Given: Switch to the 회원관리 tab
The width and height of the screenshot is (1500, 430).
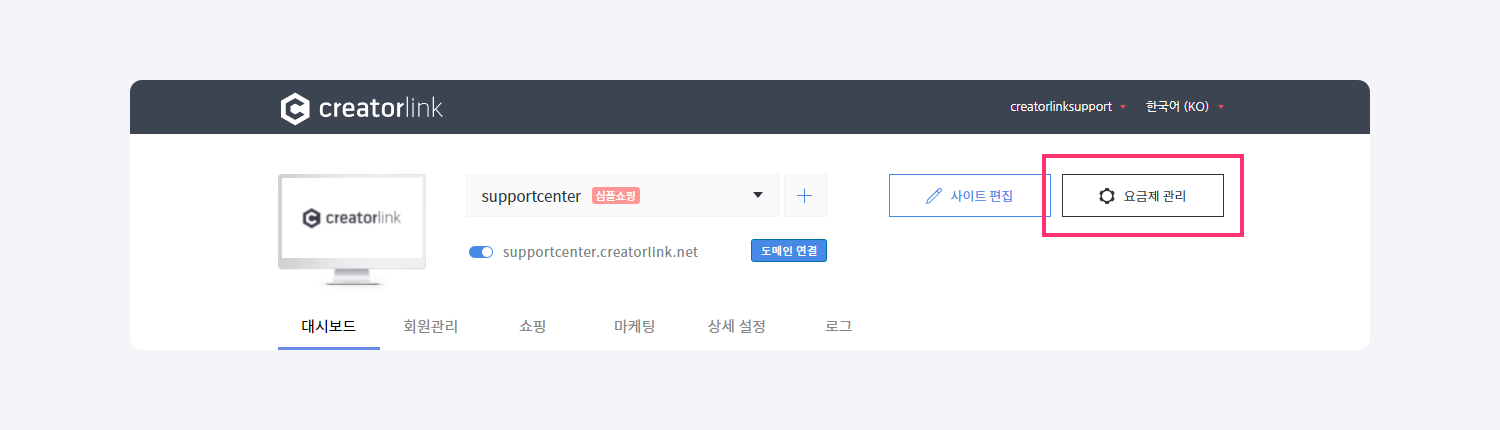Looking at the screenshot, I should pos(430,326).
